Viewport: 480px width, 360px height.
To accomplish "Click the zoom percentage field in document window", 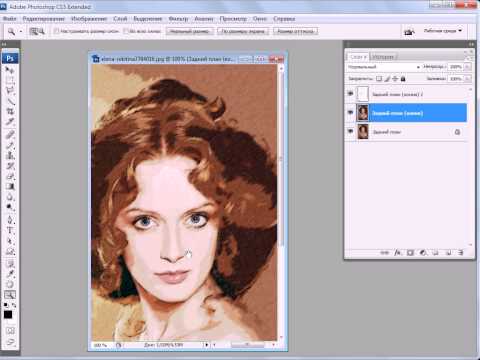I will coord(101,345).
